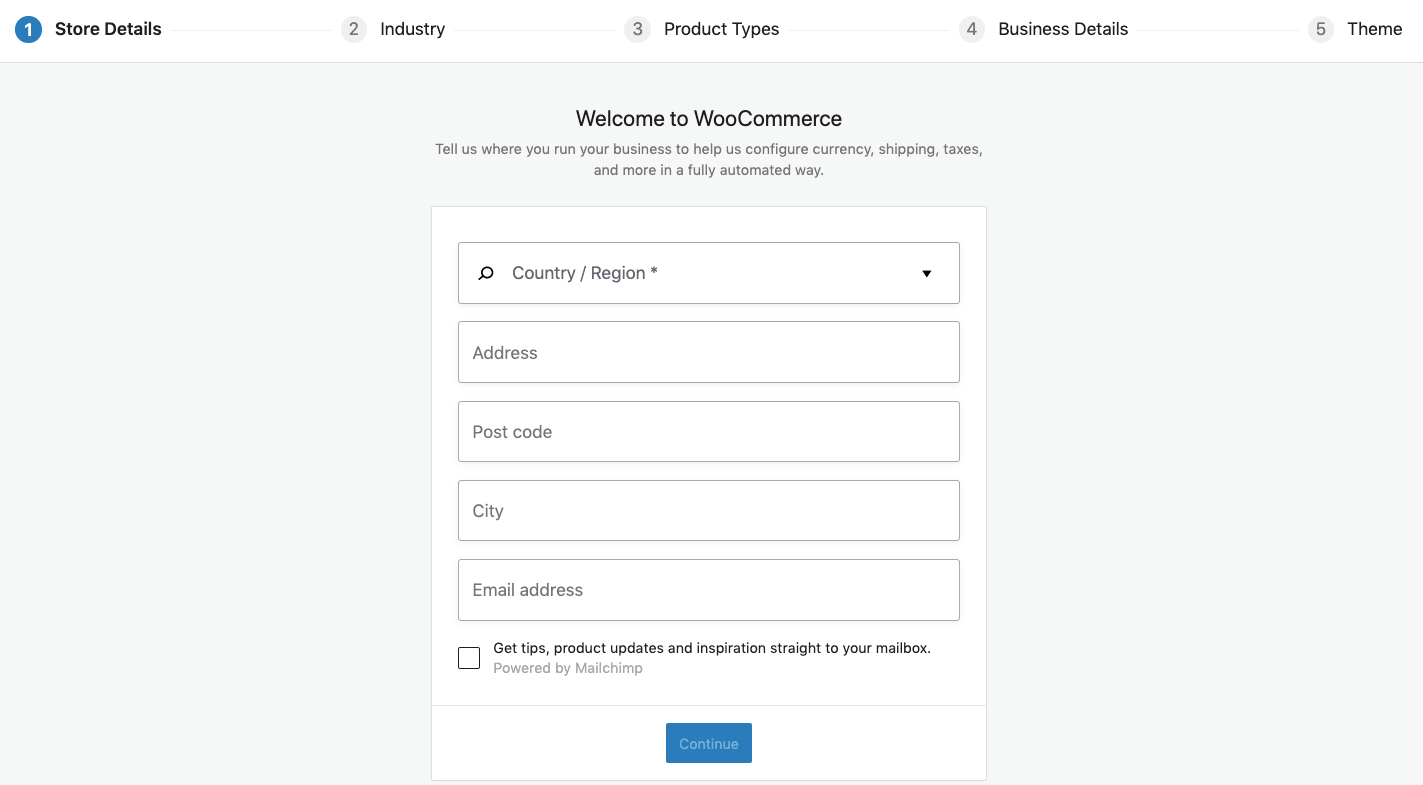Enable the Mailchimp tips checkbox
The width and height of the screenshot is (1423, 785).
469,658
